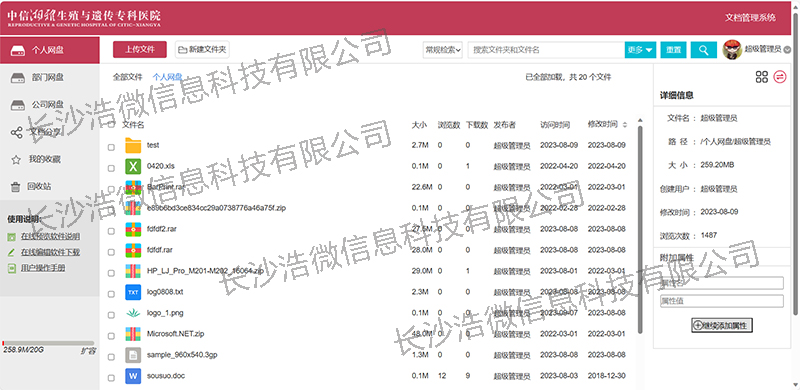Screen dimensions: 800x390
Task: Click the star icon beside 我的收藏
Action: [x=16, y=160]
